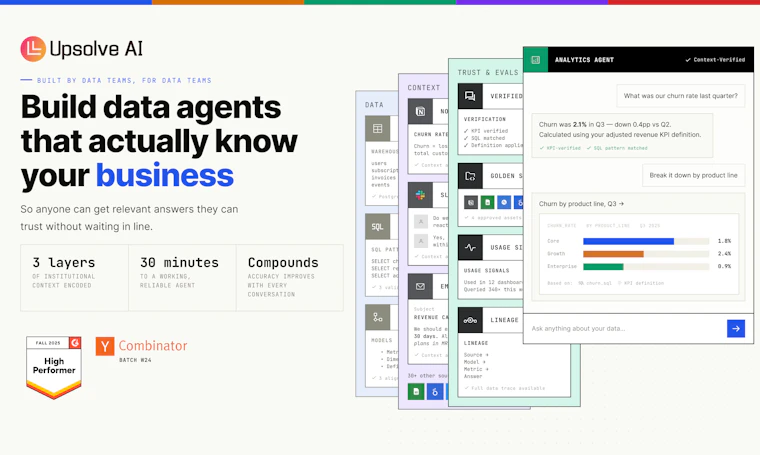Click the '0.9%' Enterprise value
This screenshot has height=455, width=760.
point(724,266)
